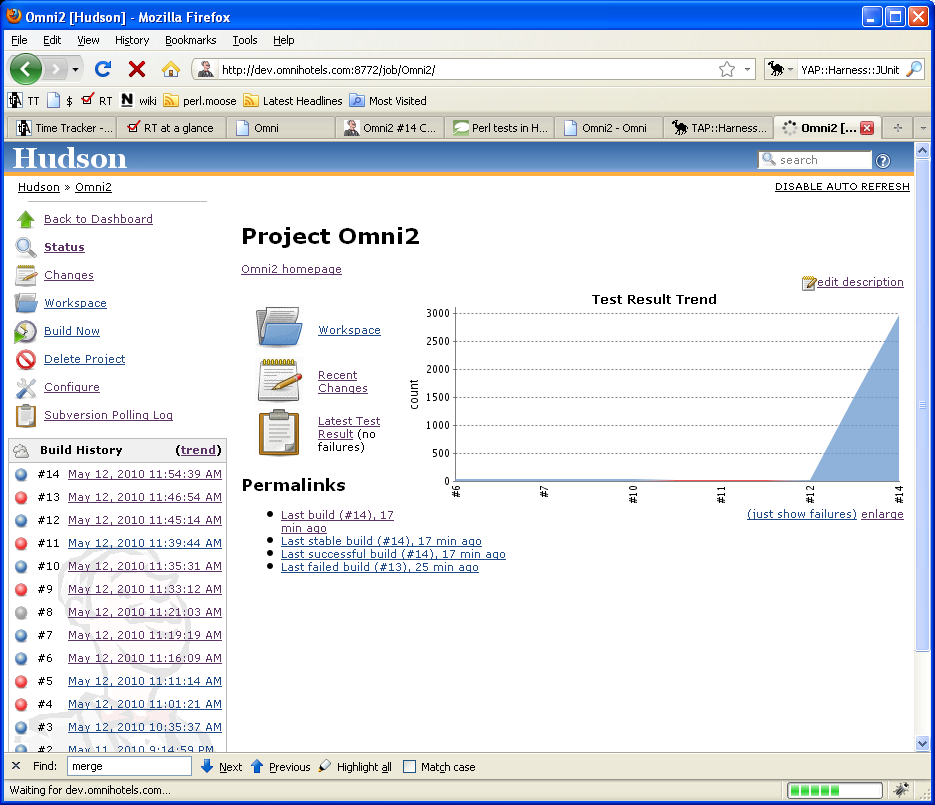
Task: Switch to the Perl tests in H... tab
Action: pyautogui.click(x=500, y=128)
